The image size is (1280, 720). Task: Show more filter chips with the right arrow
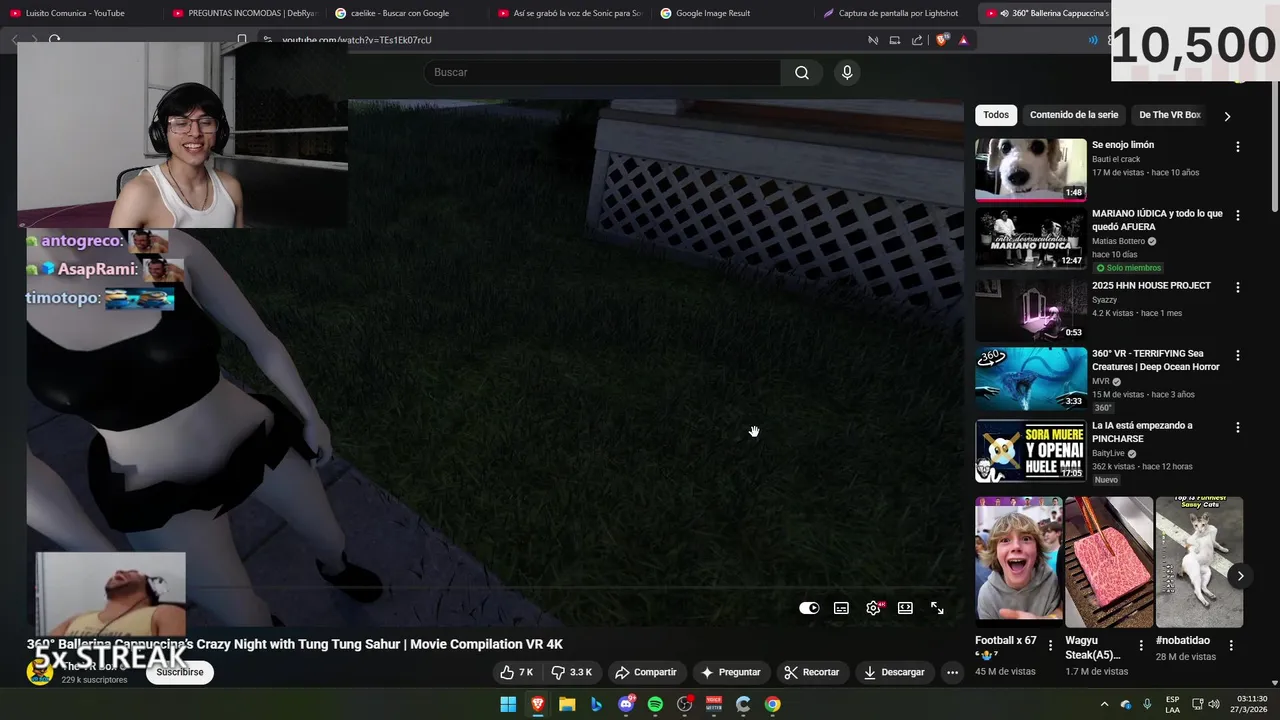pyautogui.click(x=1227, y=116)
